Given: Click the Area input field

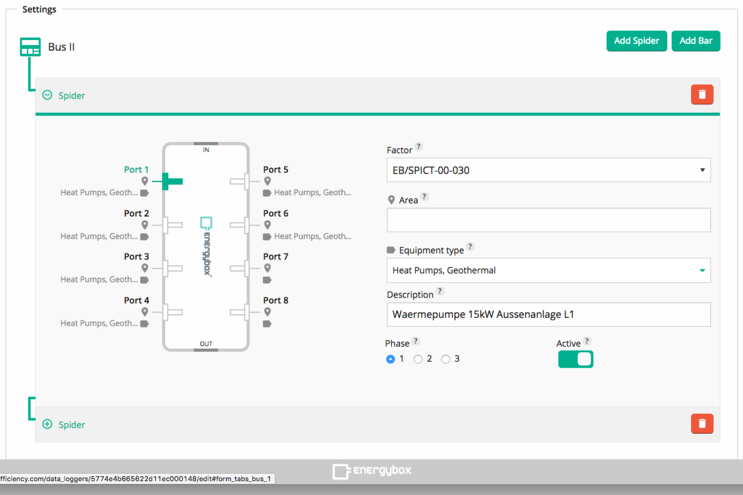Looking at the screenshot, I should pyautogui.click(x=548, y=220).
